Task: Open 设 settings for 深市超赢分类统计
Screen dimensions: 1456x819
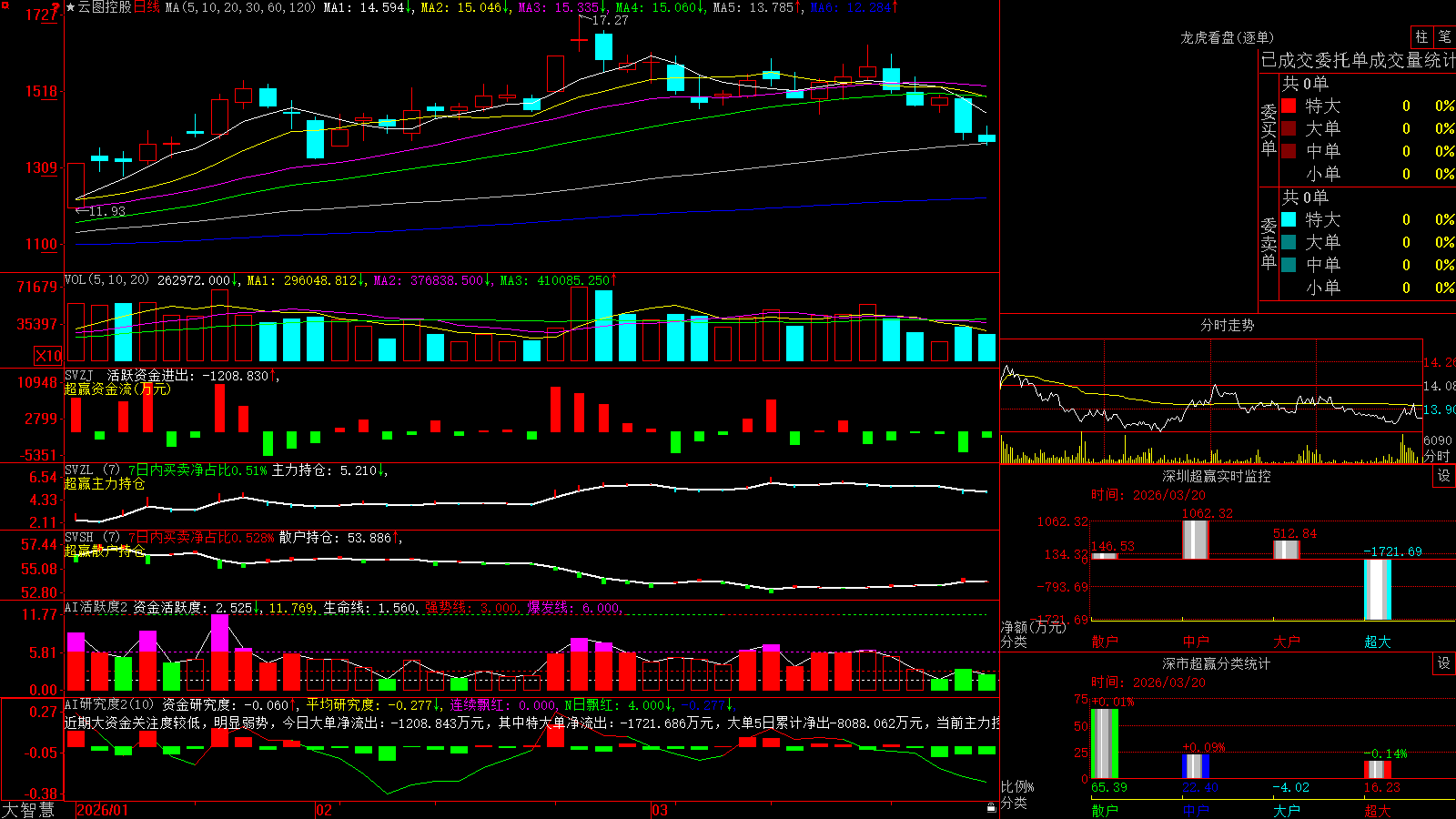Action: [x=1444, y=663]
